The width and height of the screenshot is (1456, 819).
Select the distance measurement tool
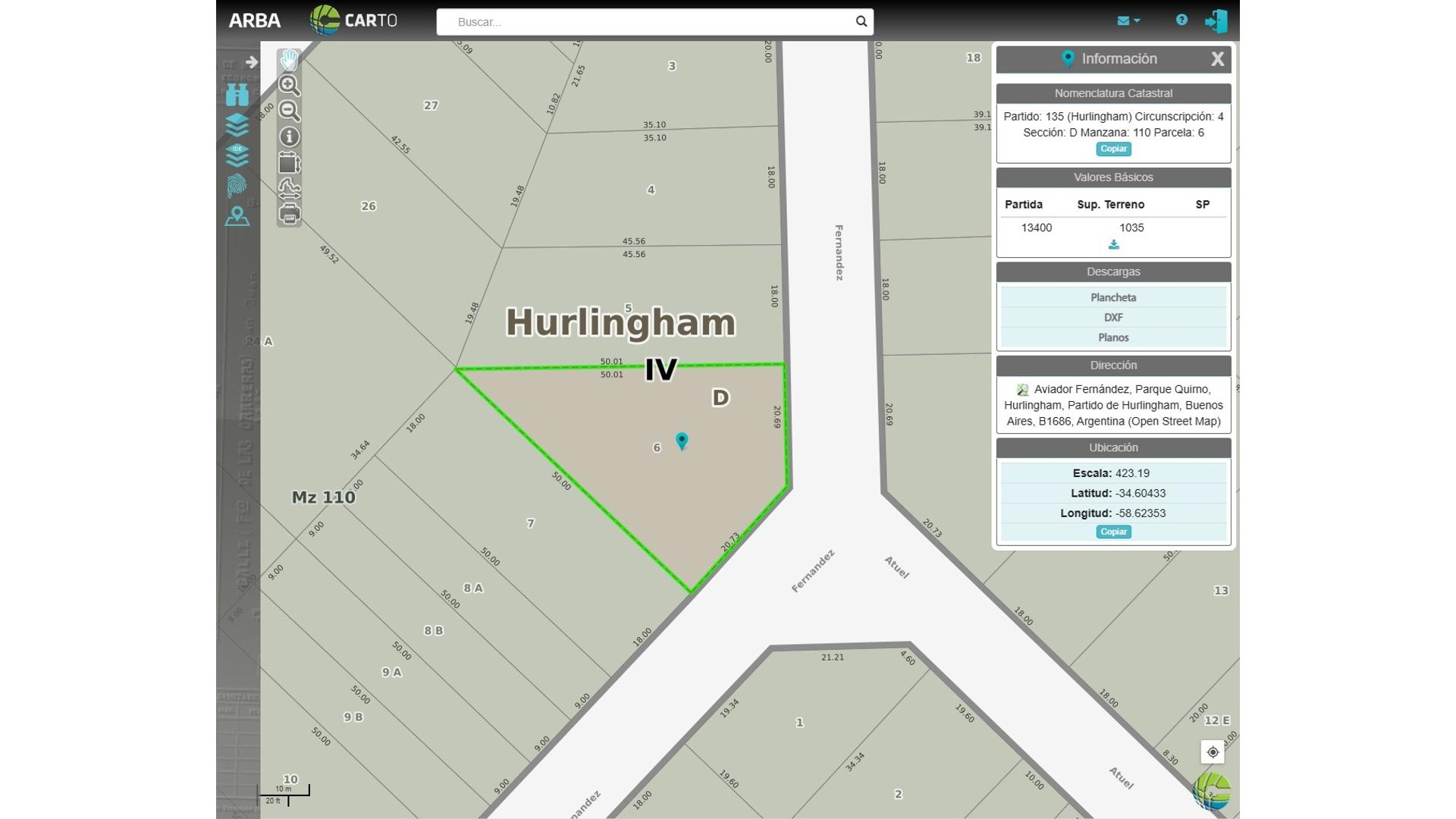(x=289, y=188)
